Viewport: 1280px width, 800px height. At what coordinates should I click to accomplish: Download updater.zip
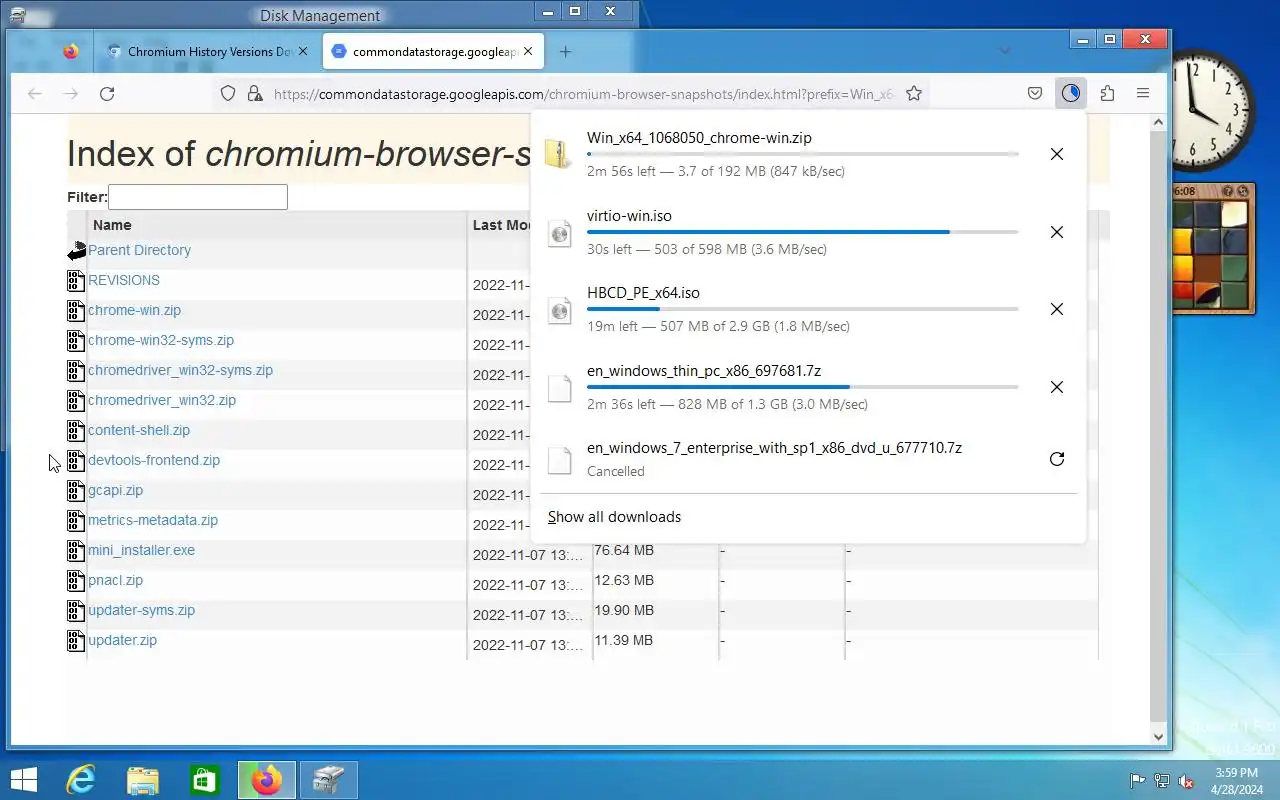(x=122, y=640)
